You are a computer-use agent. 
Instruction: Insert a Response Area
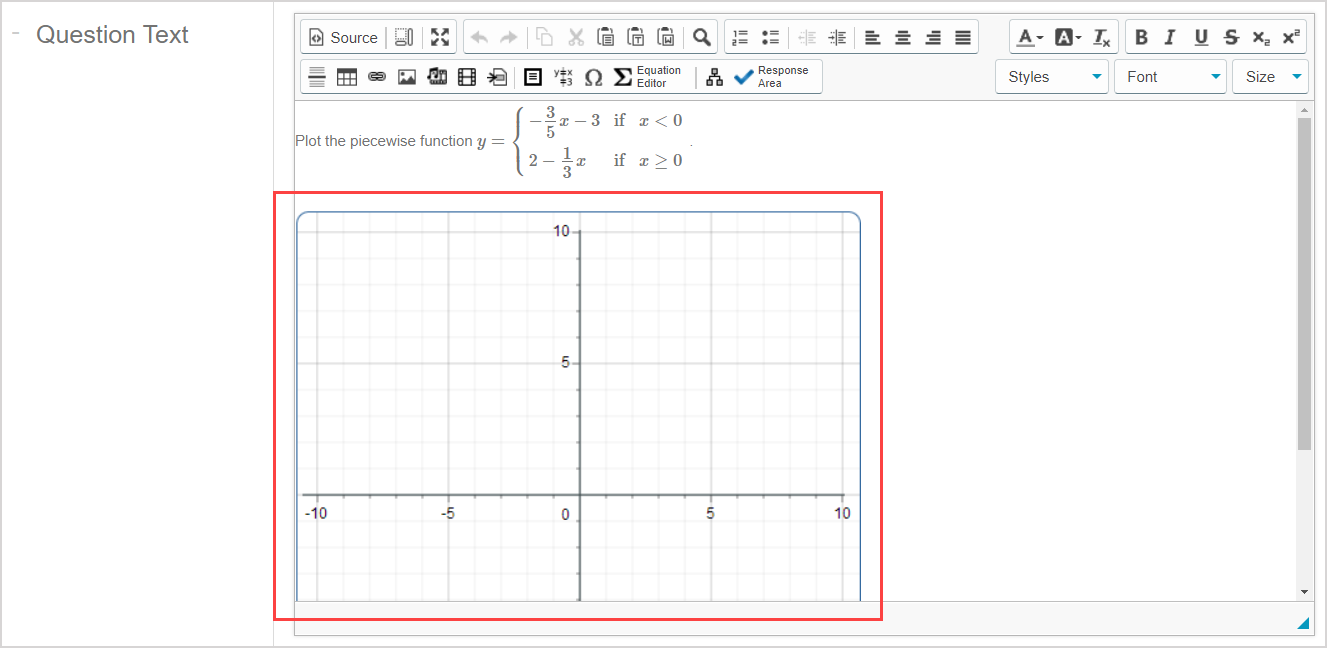pyautogui.click(x=773, y=76)
